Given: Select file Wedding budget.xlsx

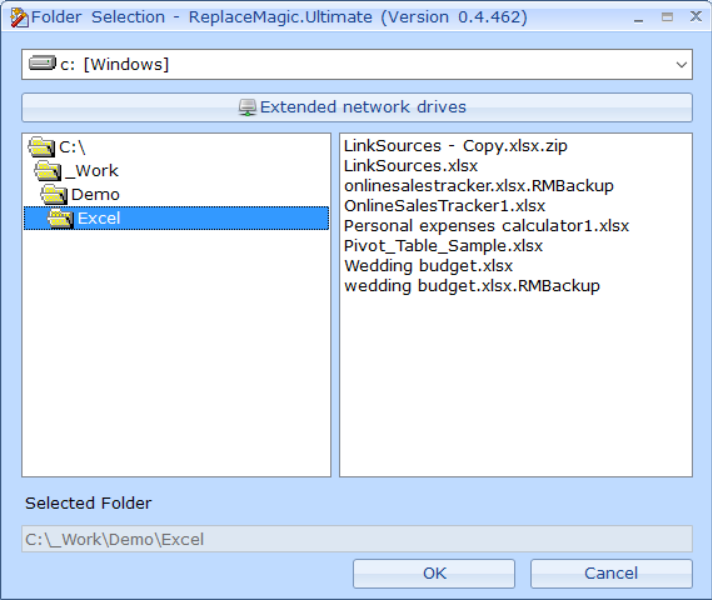Looking at the screenshot, I should (428, 266).
